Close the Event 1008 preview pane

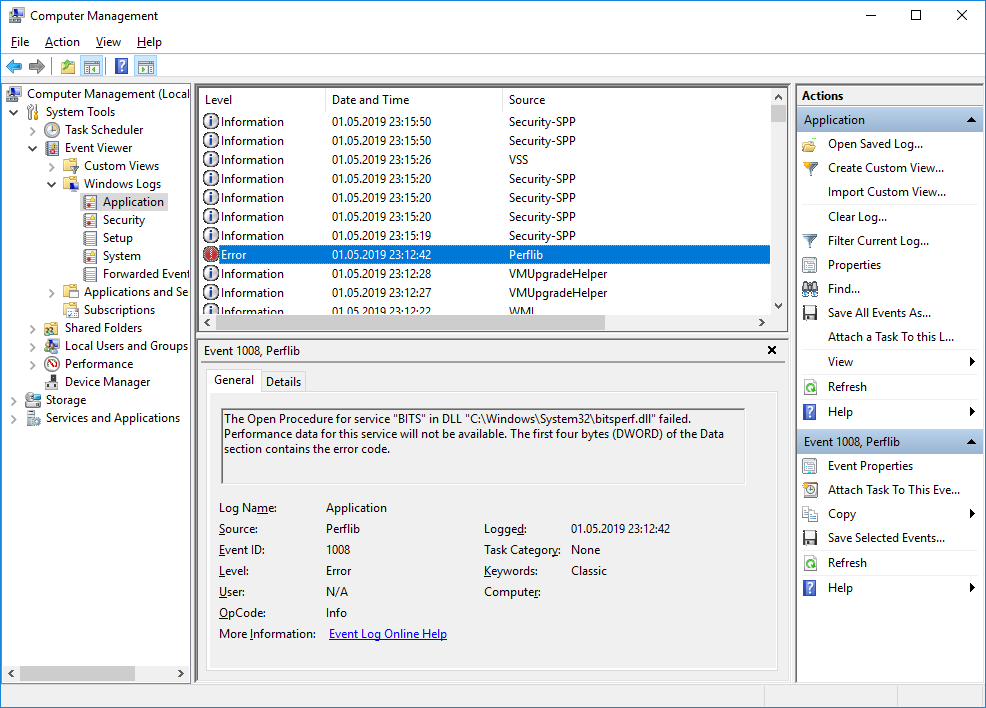pyautogui.click(x=772, y=350)
